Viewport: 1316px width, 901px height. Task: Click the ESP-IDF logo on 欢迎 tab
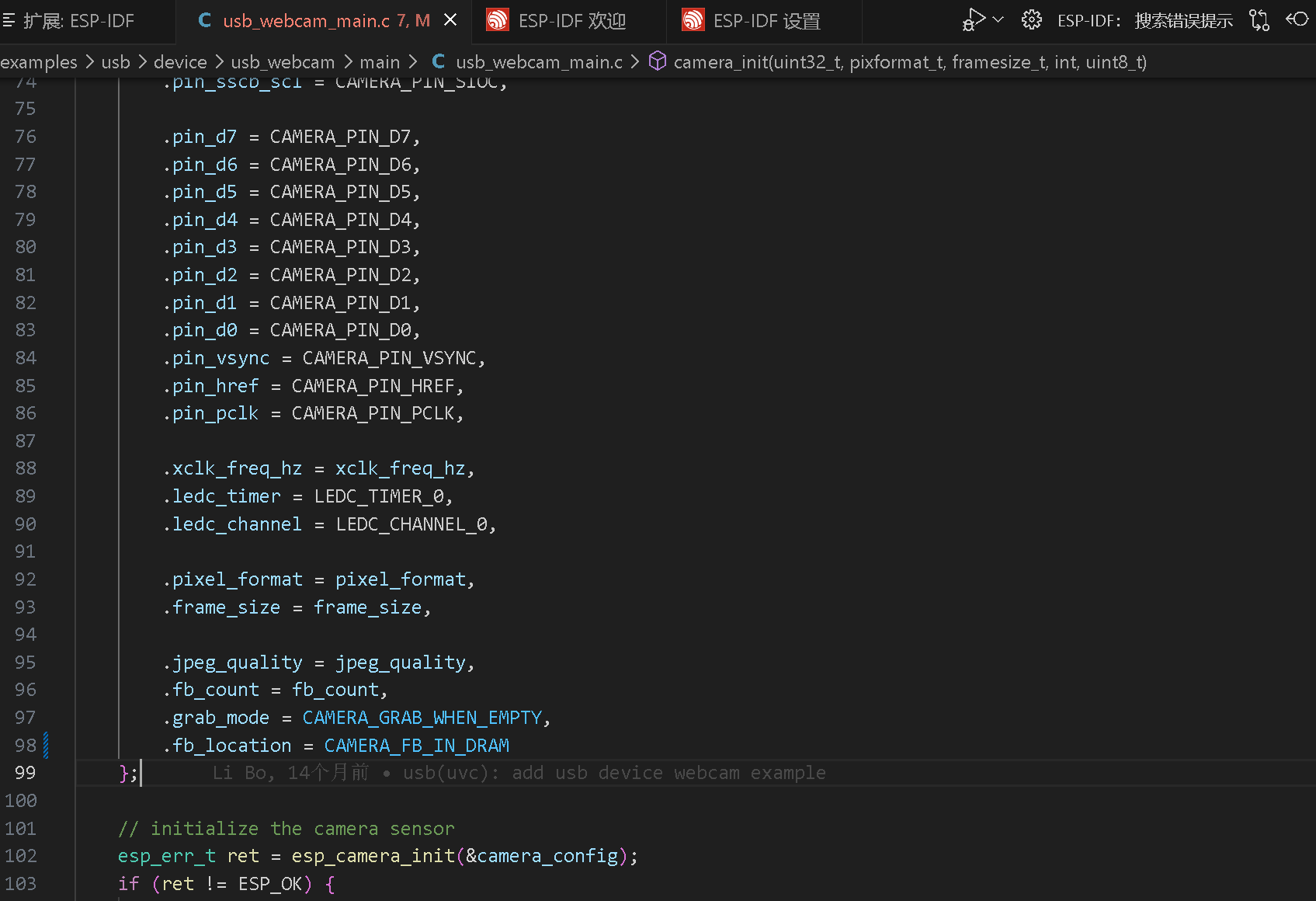498,21
